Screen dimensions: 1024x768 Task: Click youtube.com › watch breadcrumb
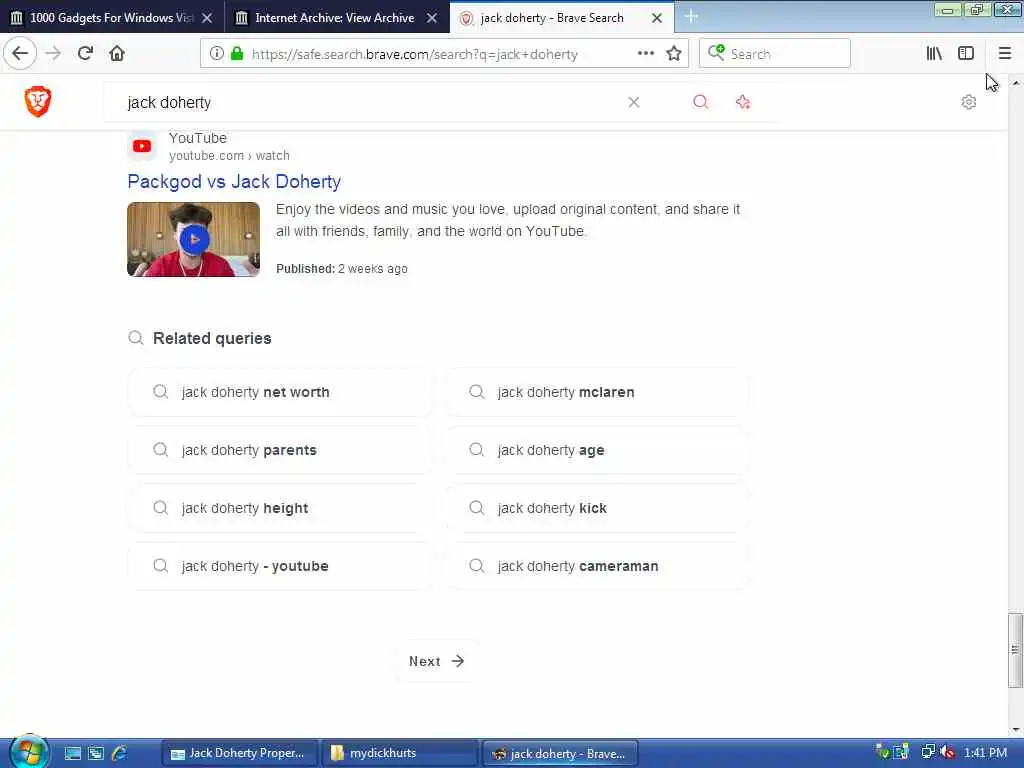coord(229,155)
